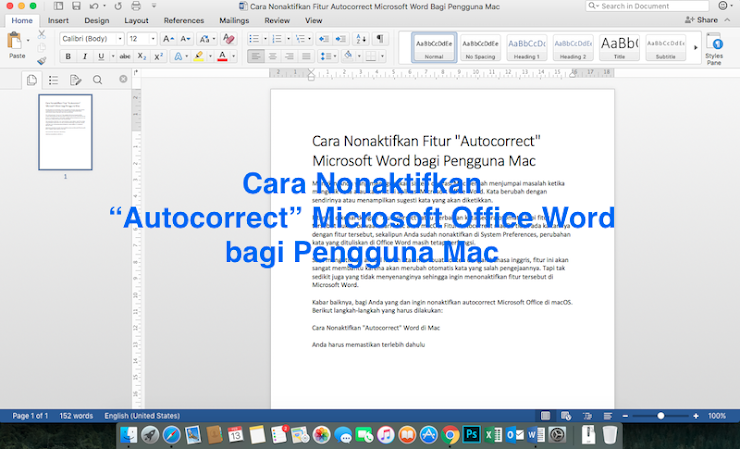Expand the highlight color dropdown arrow

click(210, 56)
